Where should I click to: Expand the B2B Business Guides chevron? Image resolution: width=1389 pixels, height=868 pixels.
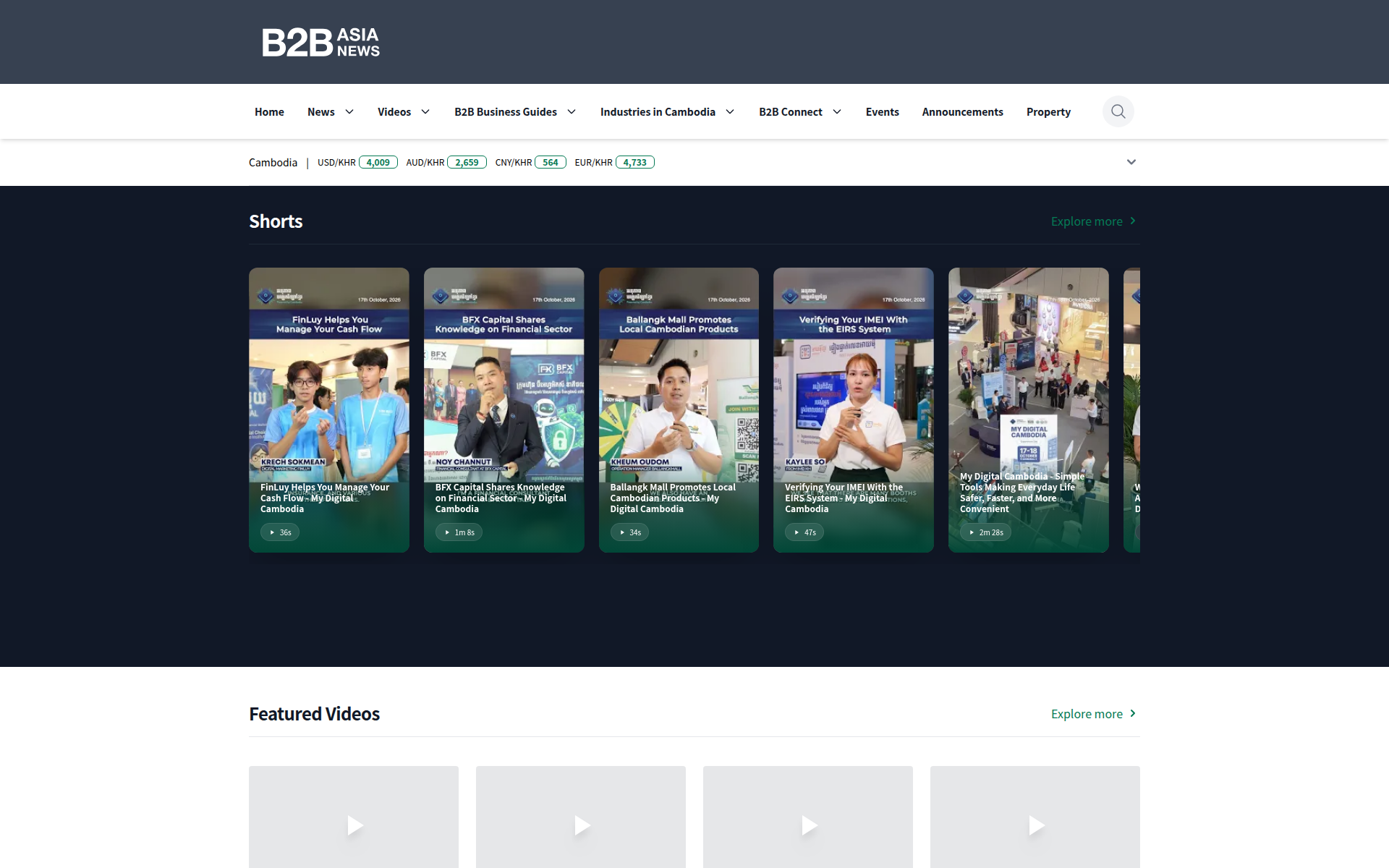(x=572, y=111)
